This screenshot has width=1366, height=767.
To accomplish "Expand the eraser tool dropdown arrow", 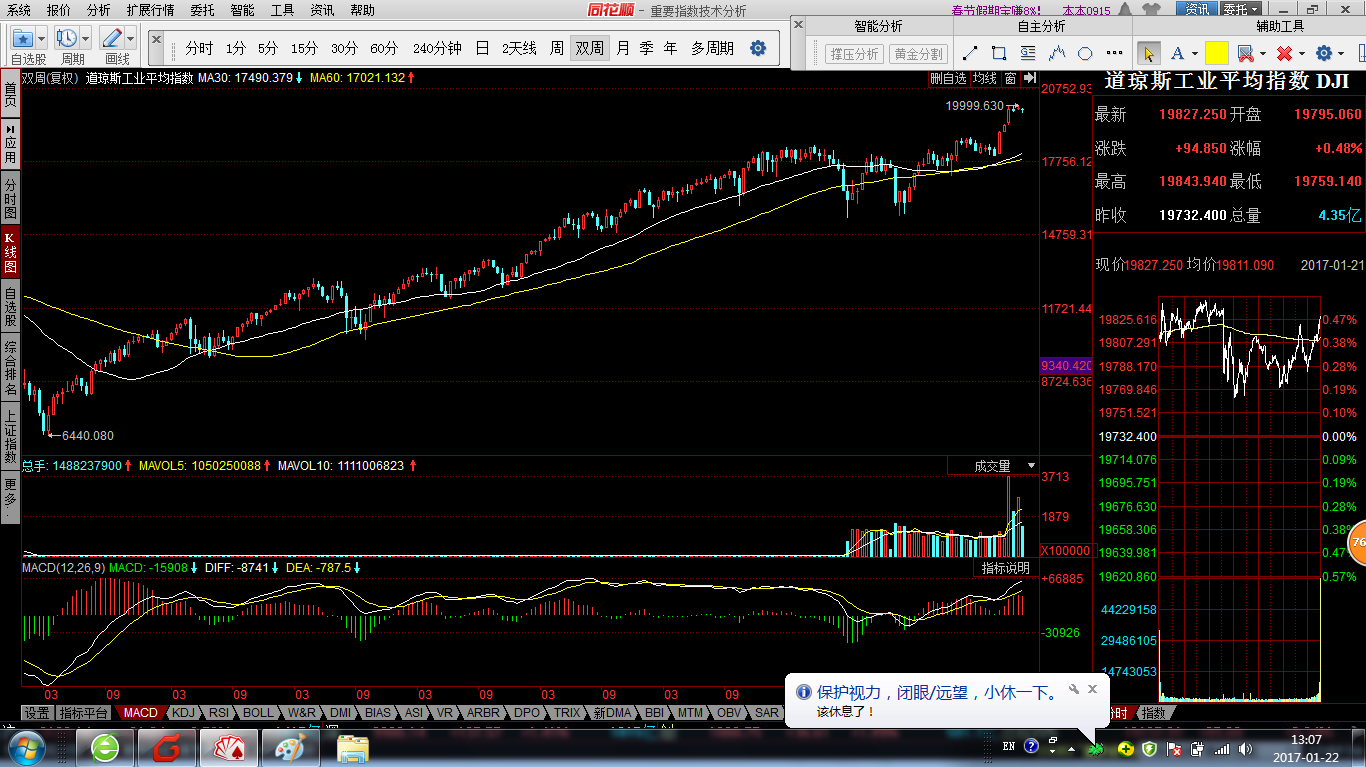I will click(x=1262, y=54).
